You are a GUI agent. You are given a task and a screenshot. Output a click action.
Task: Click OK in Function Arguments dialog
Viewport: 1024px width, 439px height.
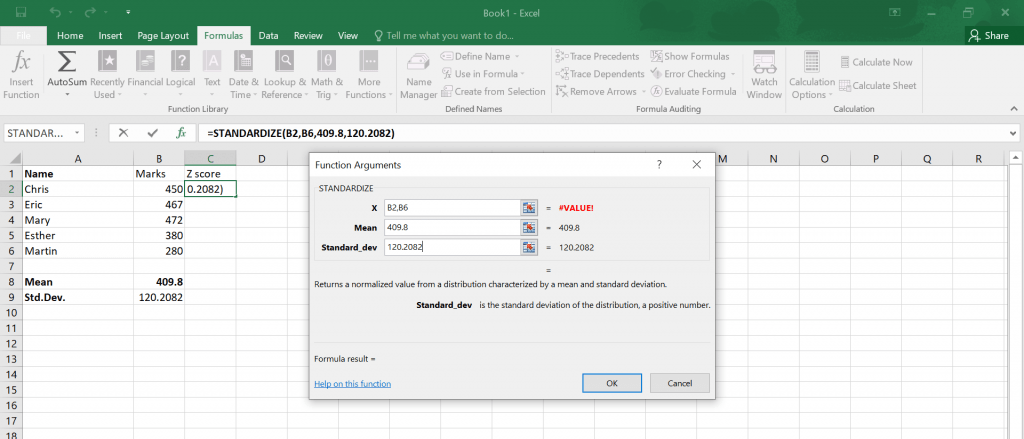pos(612,383)
